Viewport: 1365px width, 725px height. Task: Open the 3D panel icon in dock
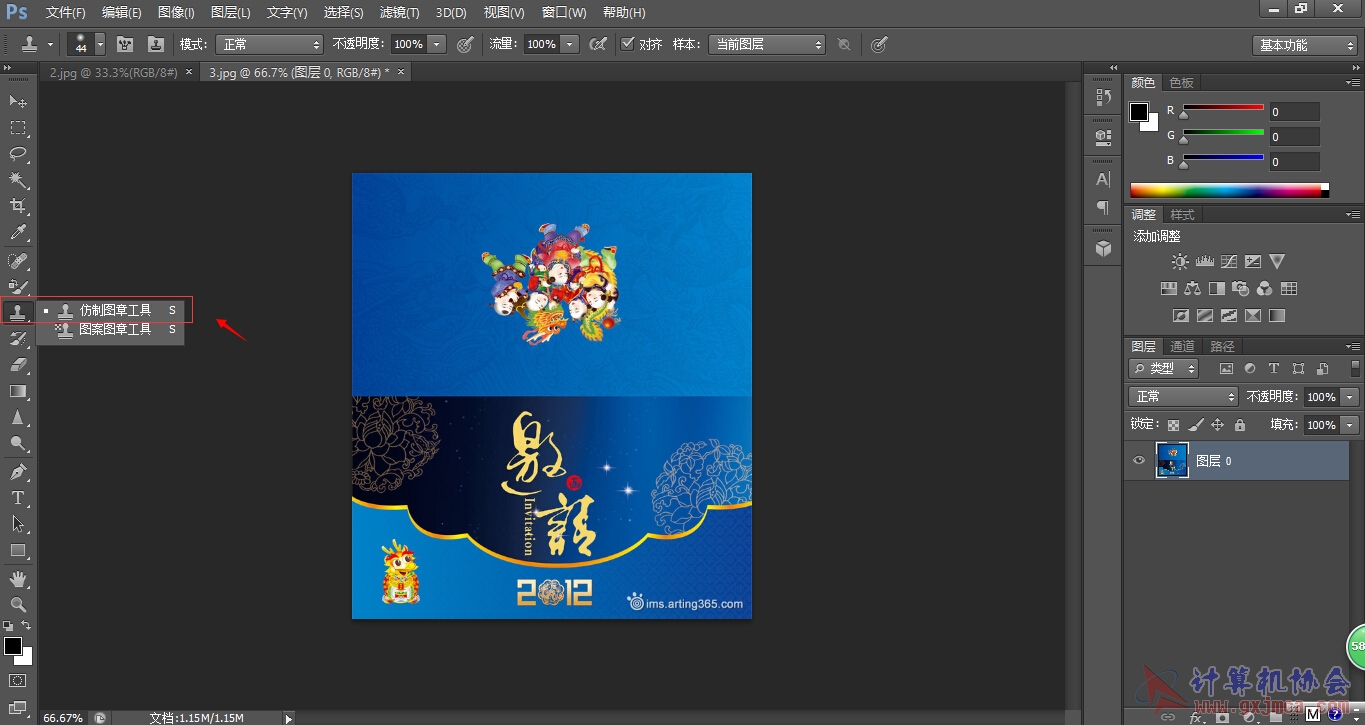pyautogui.click(x=1103, y=248)
